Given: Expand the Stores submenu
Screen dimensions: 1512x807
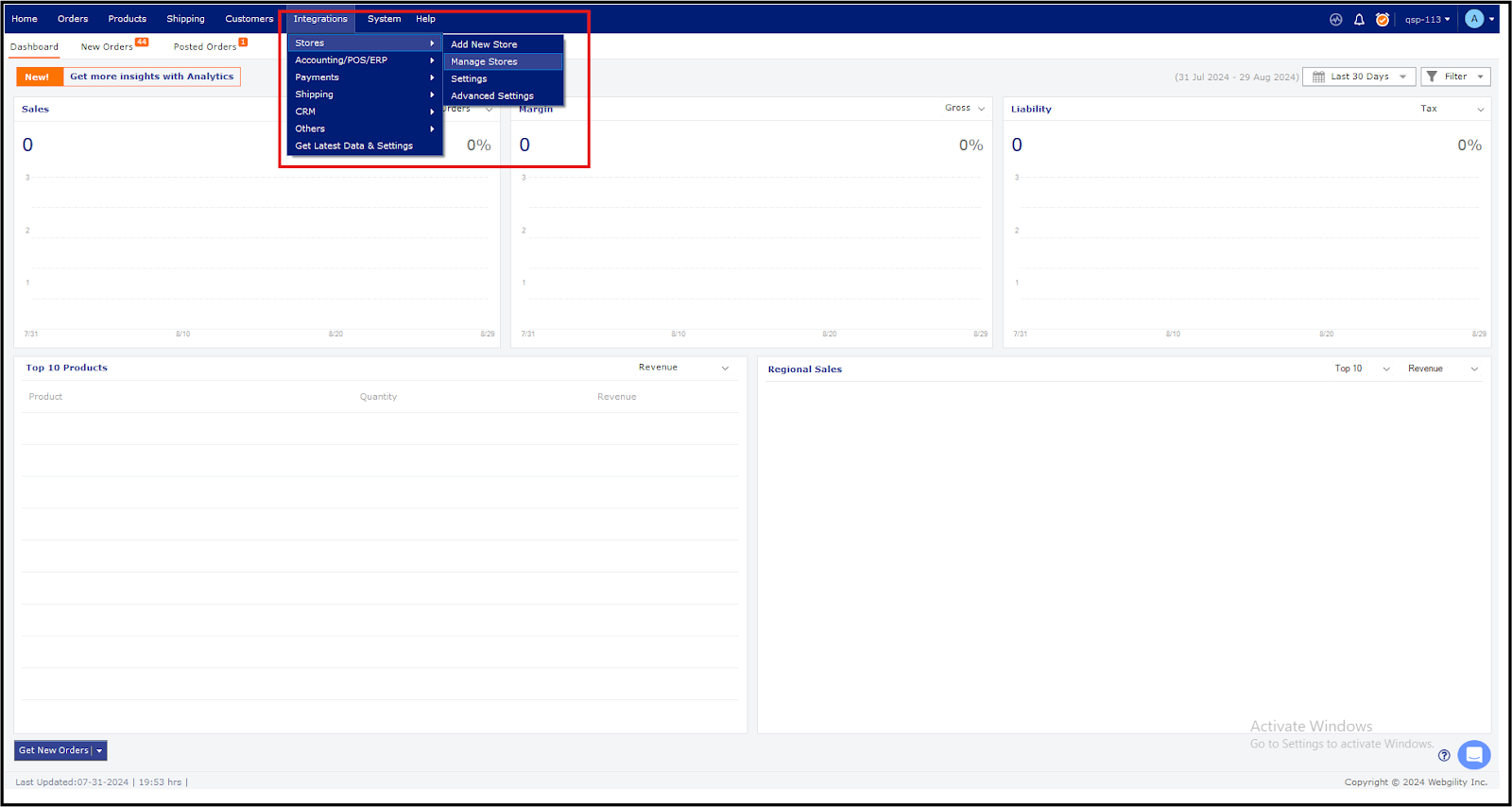Looking at the screenshot, I should tap(365, 43).
